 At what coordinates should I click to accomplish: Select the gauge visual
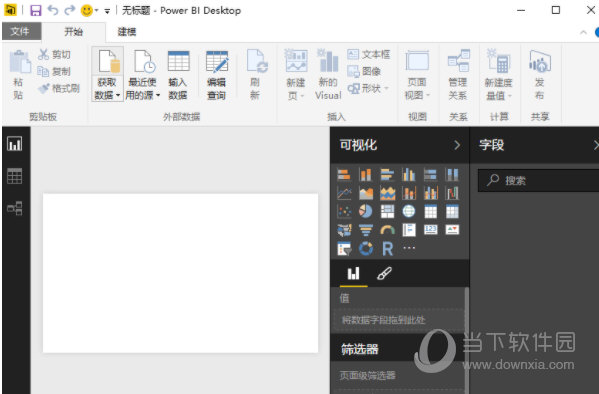387,229
